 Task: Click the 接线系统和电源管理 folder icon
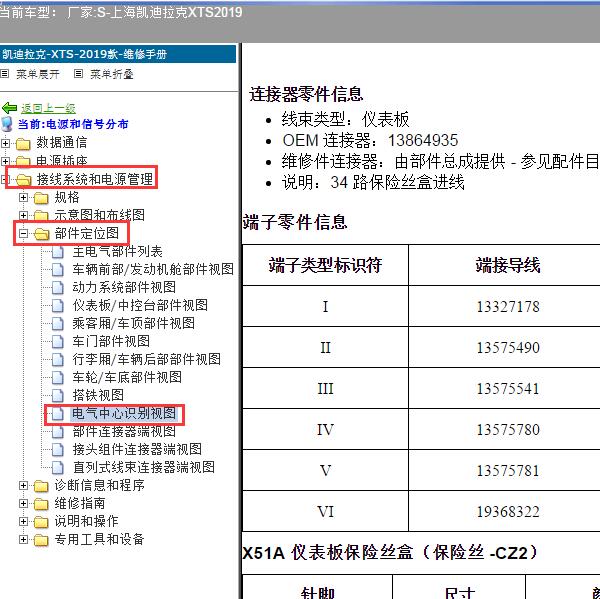(23, 179)
